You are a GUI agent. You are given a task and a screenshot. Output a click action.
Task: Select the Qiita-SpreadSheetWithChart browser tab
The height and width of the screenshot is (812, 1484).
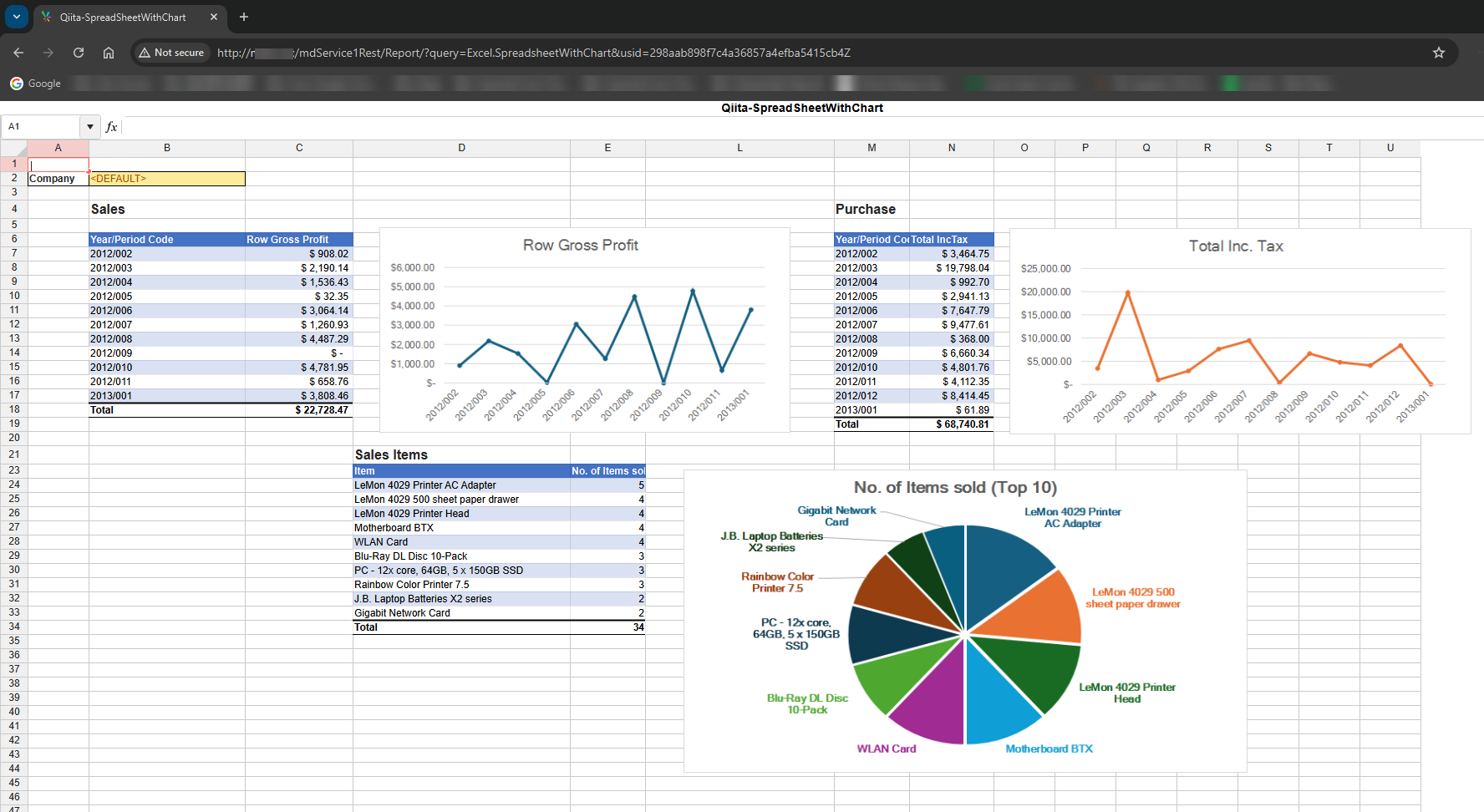[130, 17]
